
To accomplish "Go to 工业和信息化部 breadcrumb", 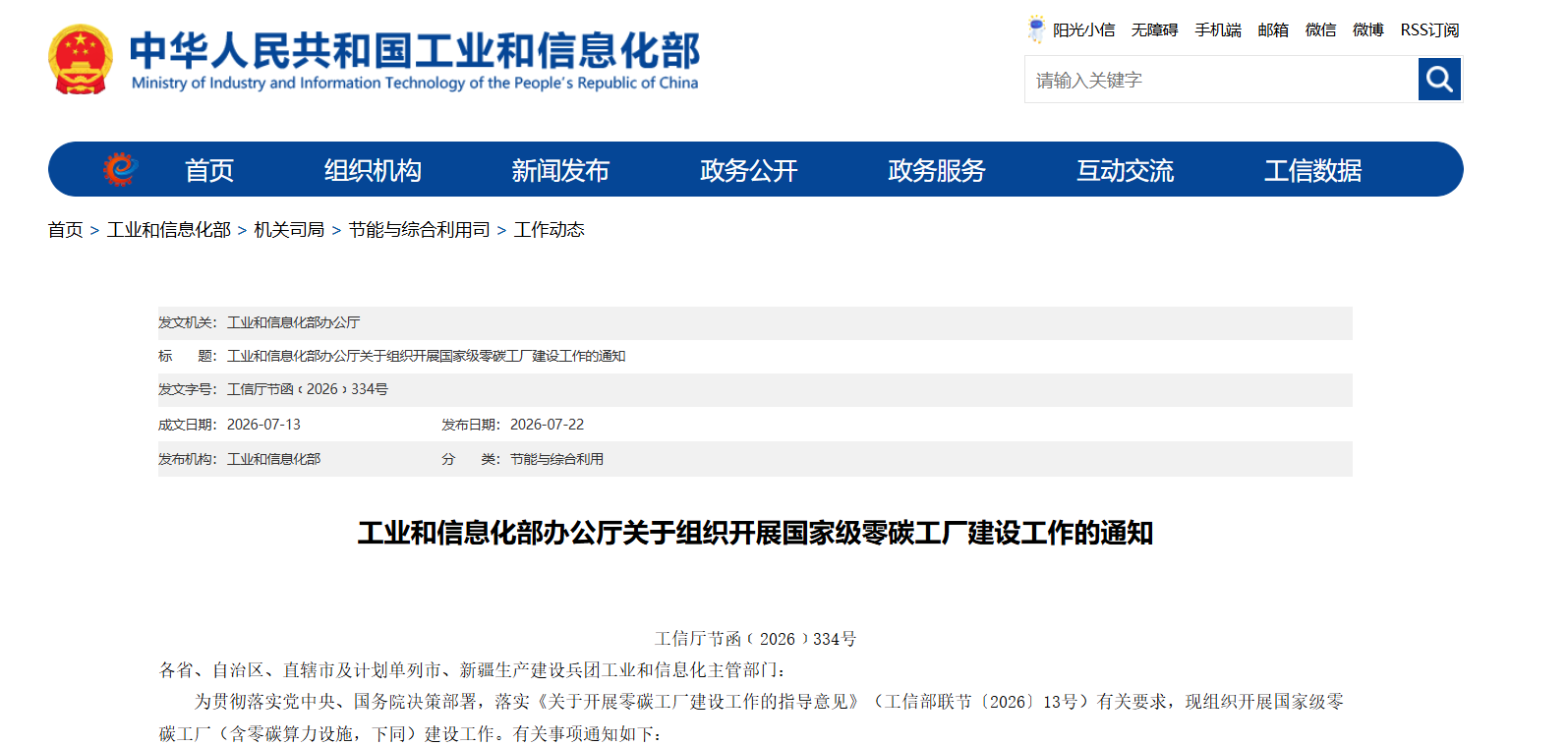I will [169, 230].
